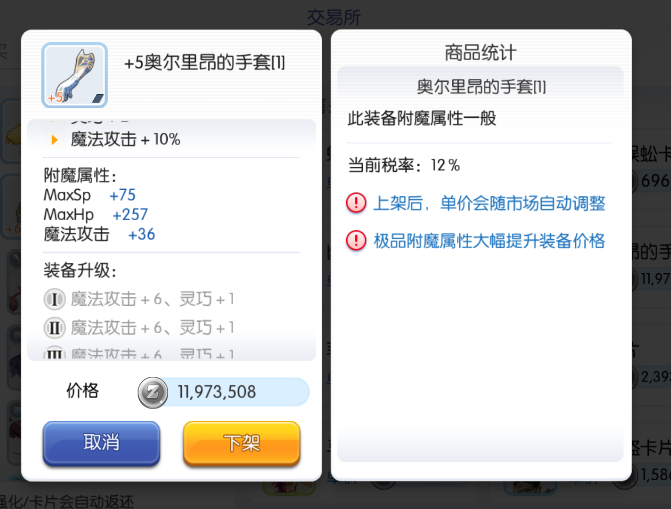Viewport: 671px width, 509px height.
Task: Click the 魔法攻击 +36 enchant attribute
Action: 99,234
